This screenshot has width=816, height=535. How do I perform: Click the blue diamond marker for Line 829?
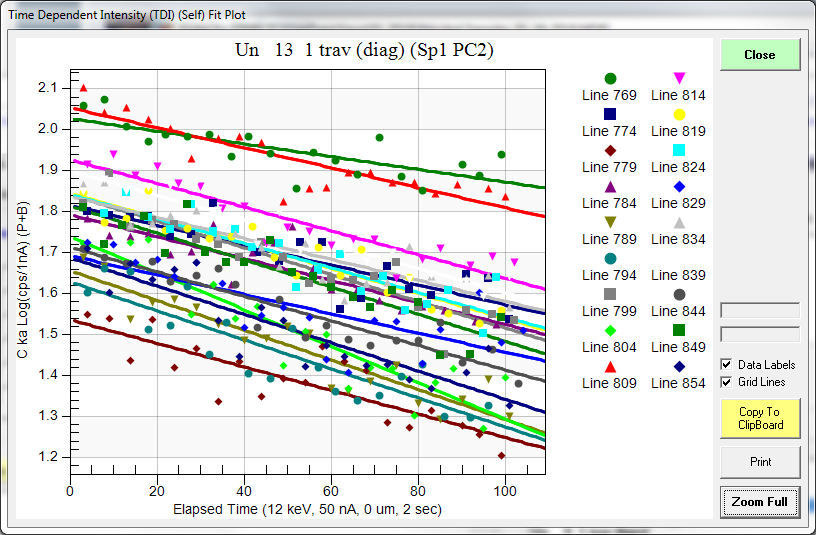(679, 186)
